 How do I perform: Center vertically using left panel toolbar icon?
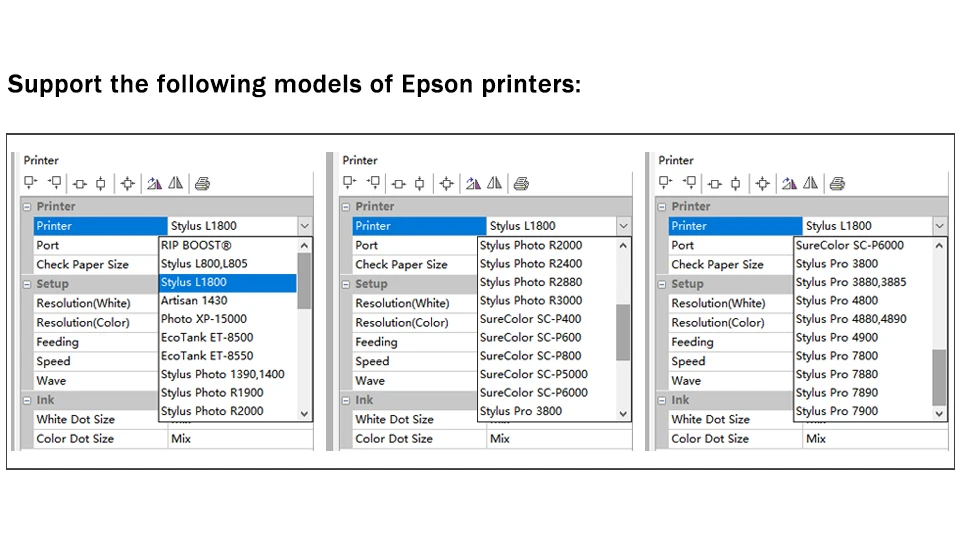(x=101, y=183)
